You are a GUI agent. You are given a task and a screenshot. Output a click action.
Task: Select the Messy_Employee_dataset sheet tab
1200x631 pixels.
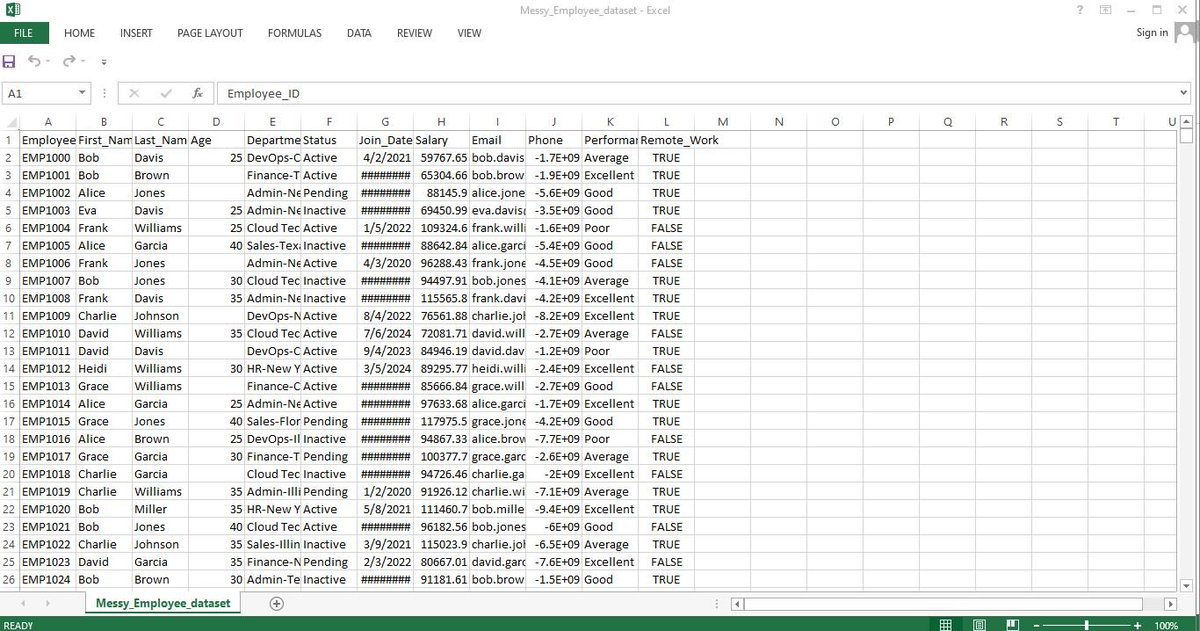pos(163,603)
